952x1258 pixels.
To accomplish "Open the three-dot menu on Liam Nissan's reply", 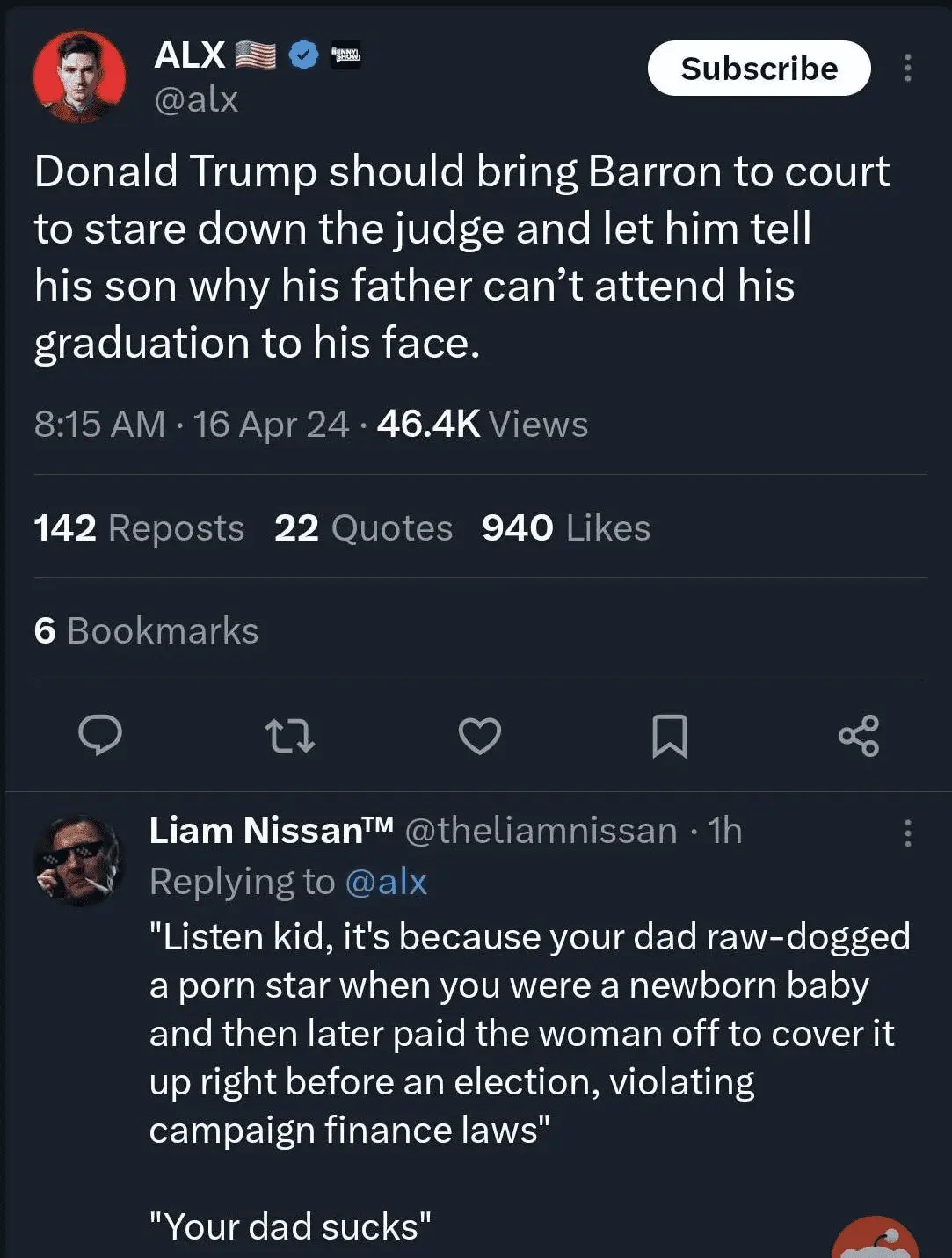I will click(x=907, y=833).
